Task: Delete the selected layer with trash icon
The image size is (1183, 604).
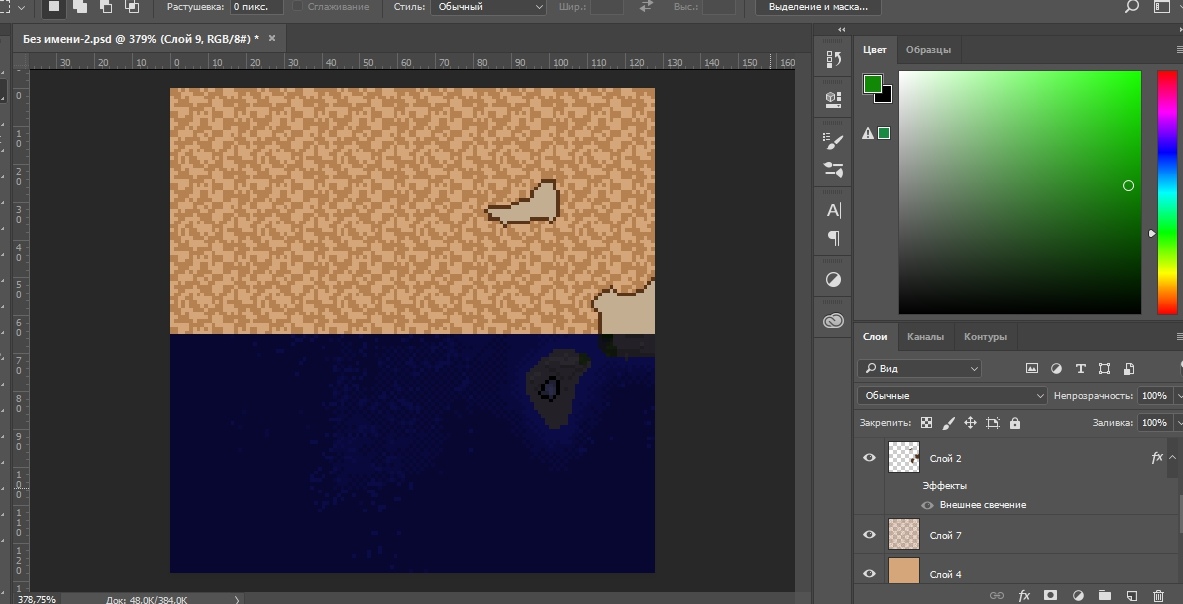Action: tap(1159, 596)
